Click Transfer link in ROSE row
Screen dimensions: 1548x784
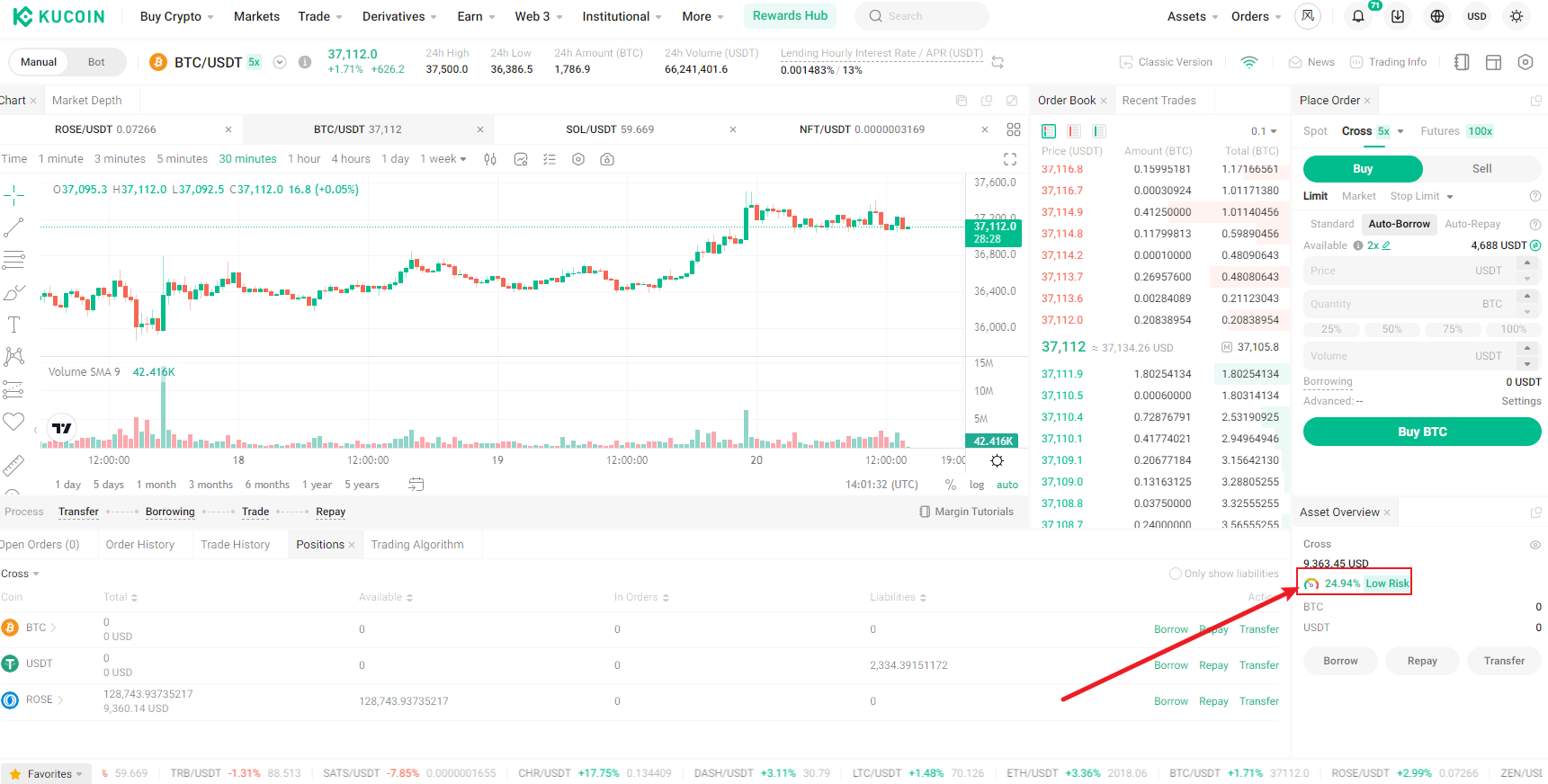[1258, 701]
